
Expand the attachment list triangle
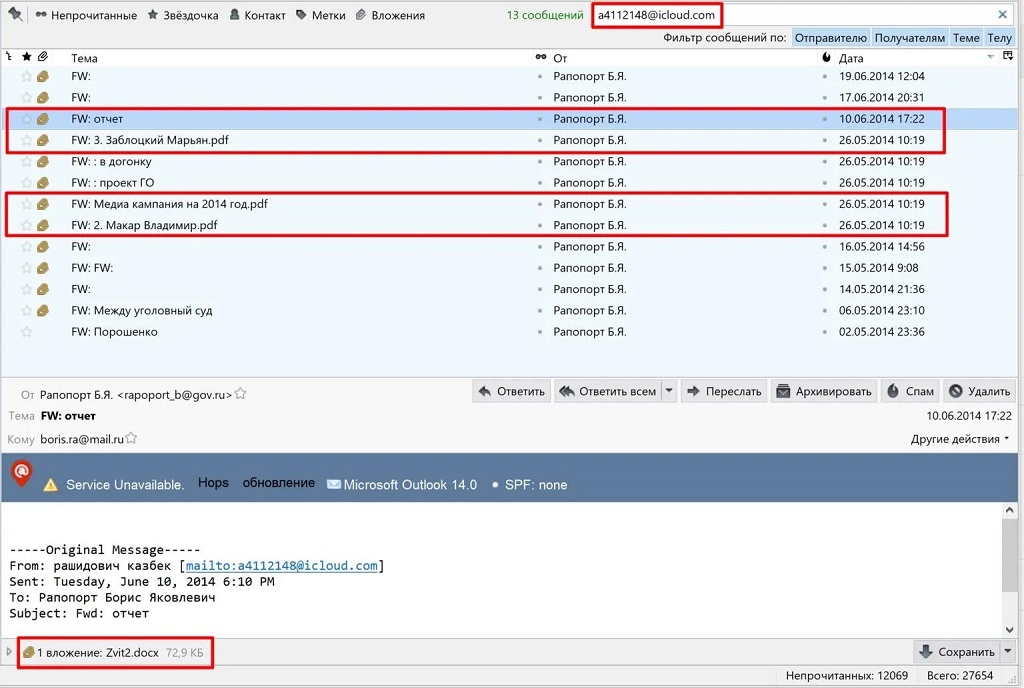pos(10,652)
